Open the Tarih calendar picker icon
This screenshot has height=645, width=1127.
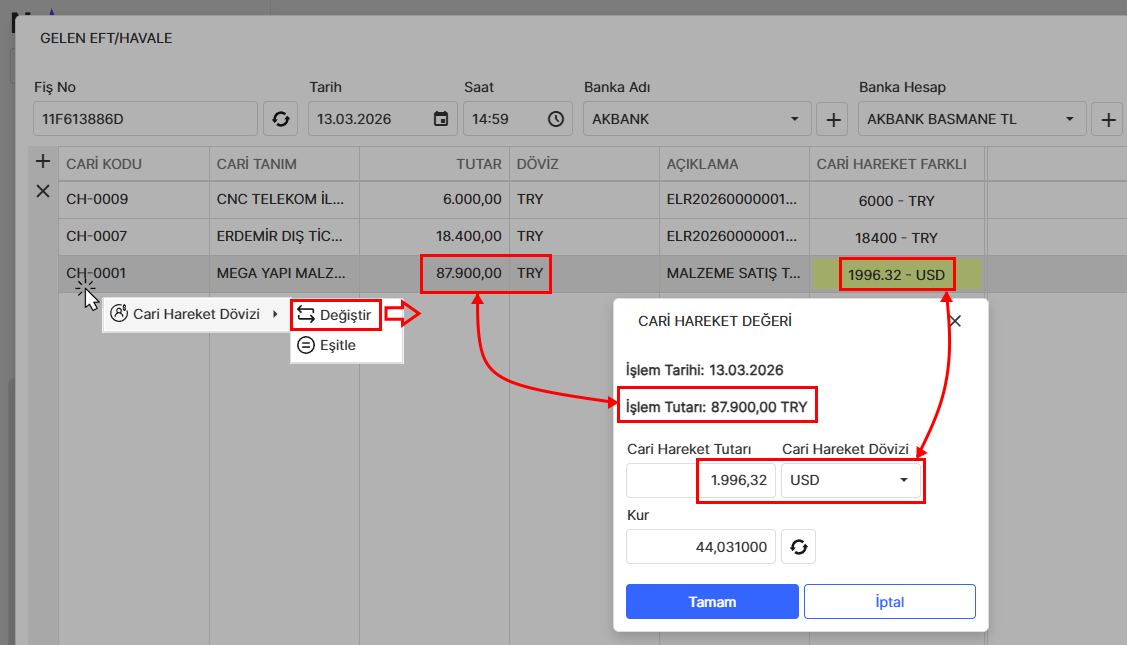[x=440, y=119]
